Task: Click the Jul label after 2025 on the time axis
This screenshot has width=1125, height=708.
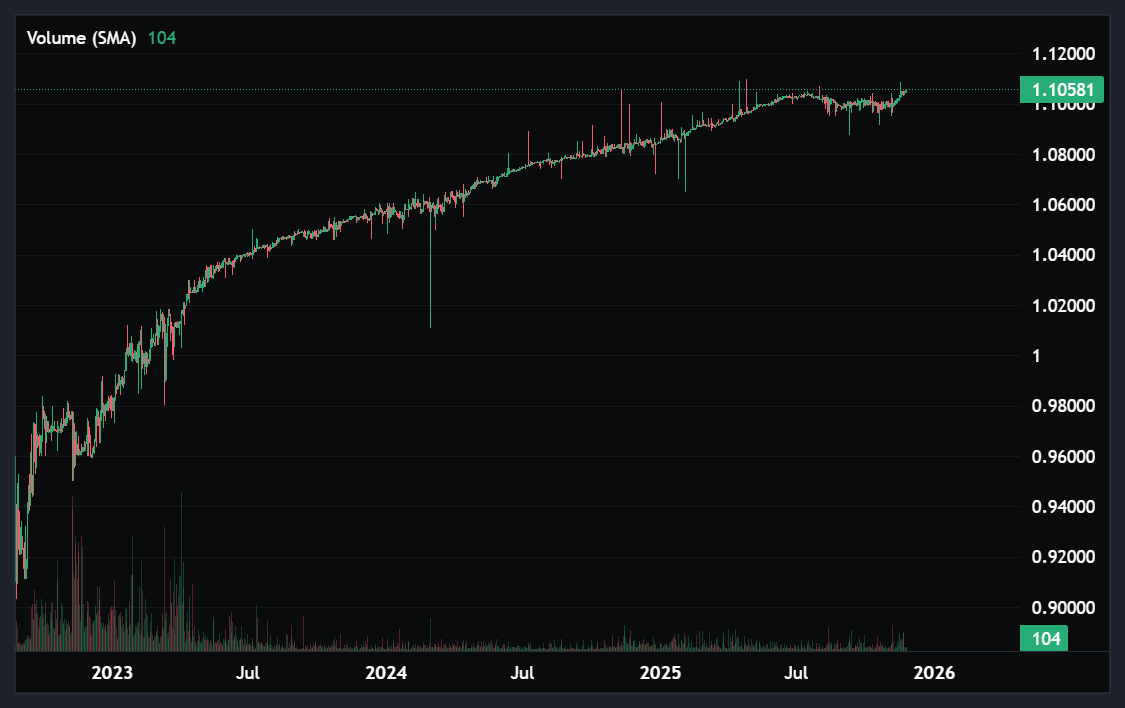Action: pyautogui.click(x=796, y=673)
